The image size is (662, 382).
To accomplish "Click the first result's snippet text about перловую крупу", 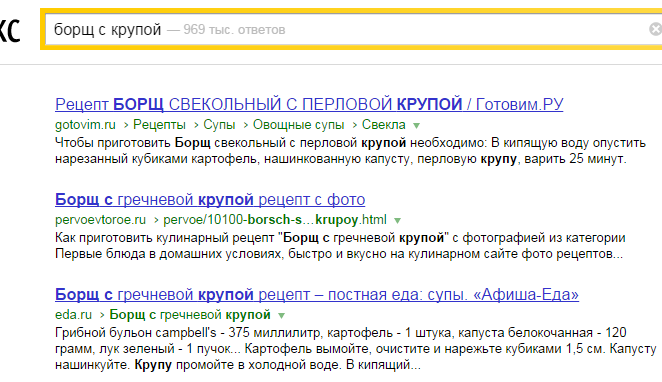I will point(350,151).
